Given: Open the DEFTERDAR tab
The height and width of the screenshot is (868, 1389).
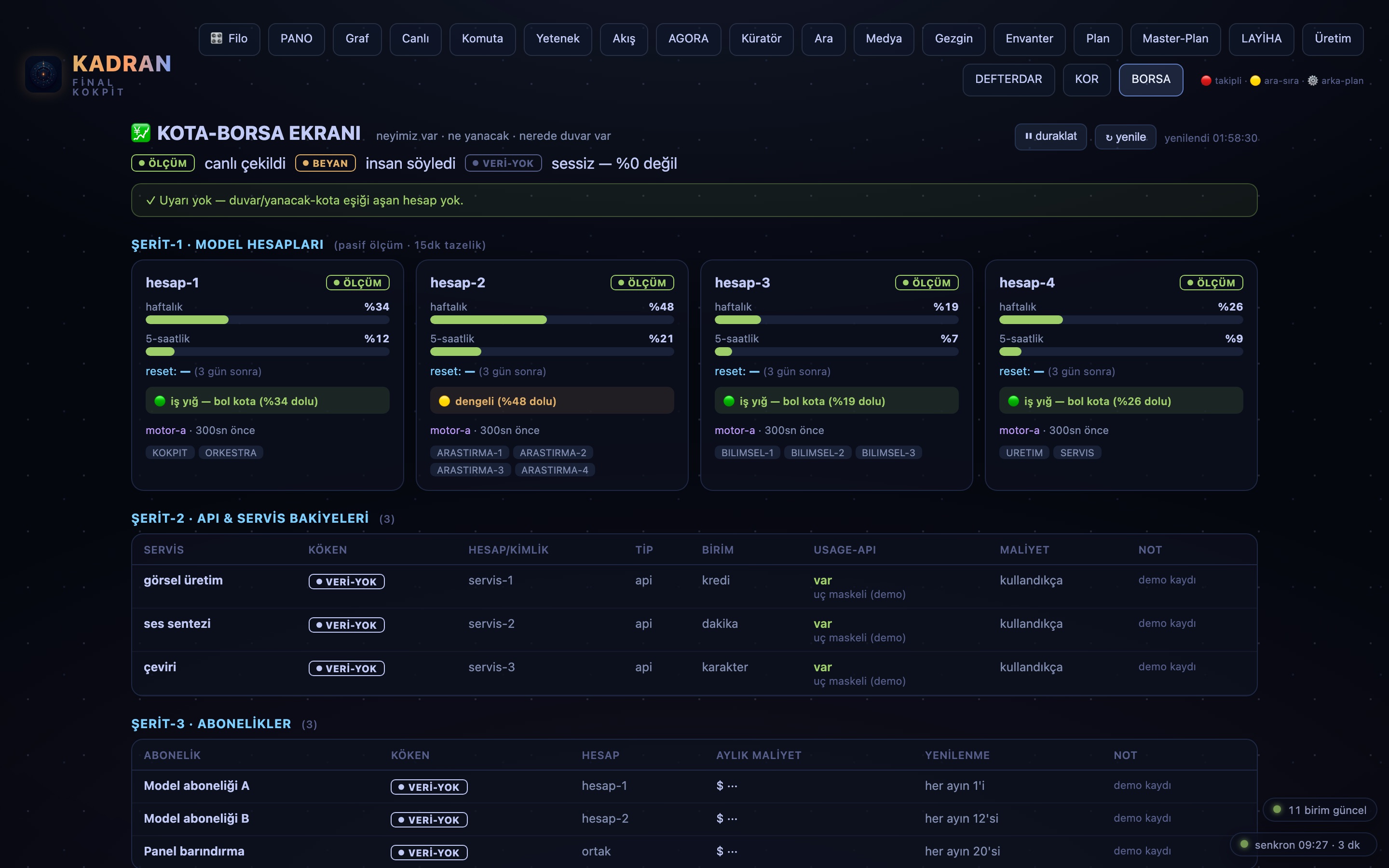Looking at the screenshot, I should [1008, 80].
